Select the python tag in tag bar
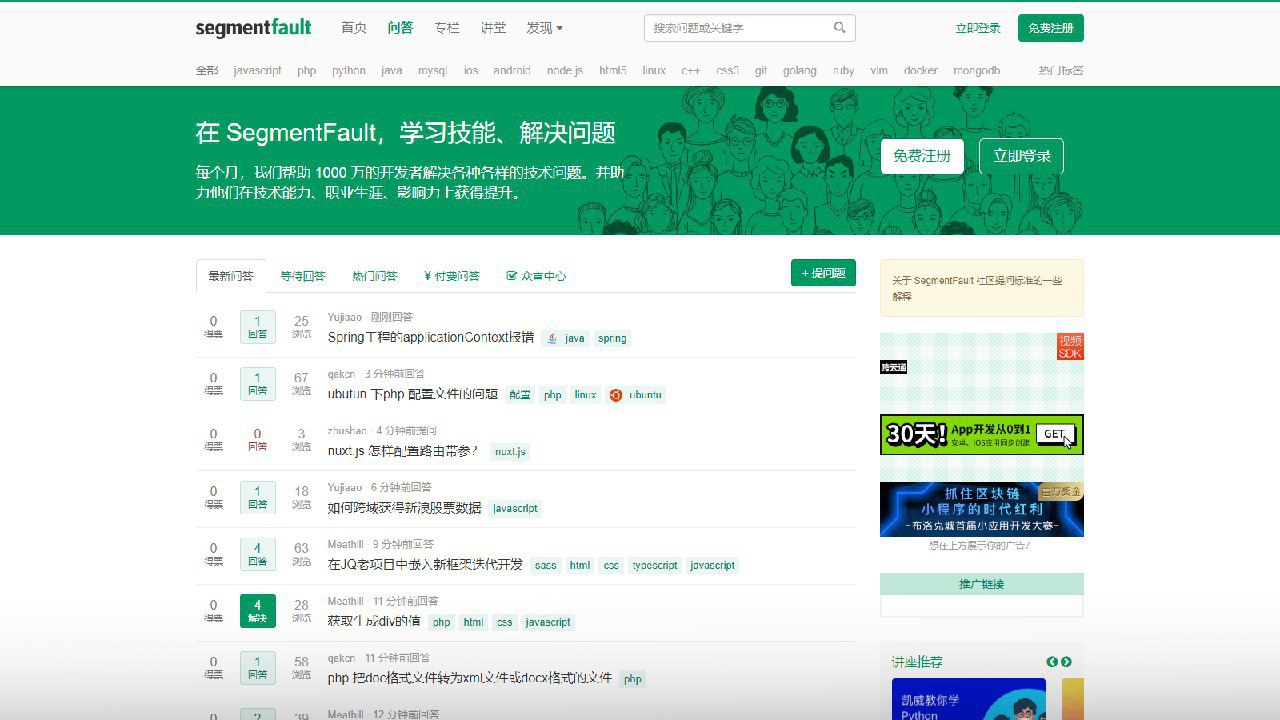The height and width of the screenshot is (720, 1280). tap(349, 71)
